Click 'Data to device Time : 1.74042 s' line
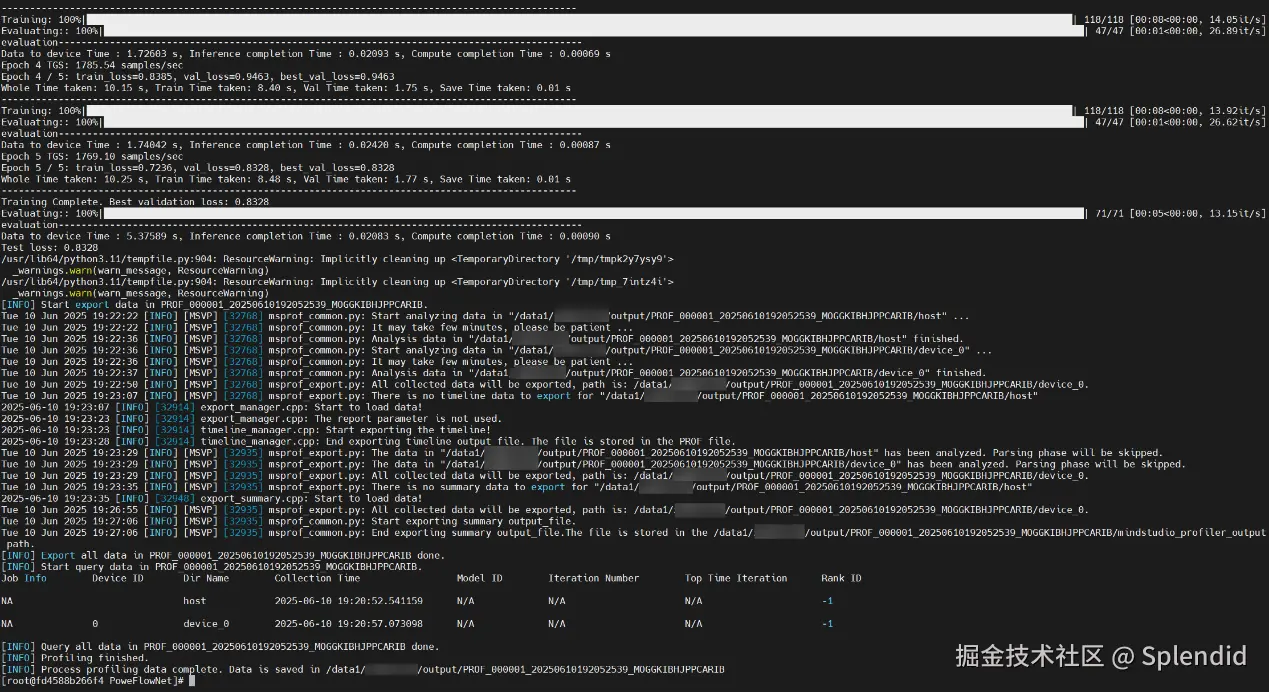Viewport: 1269px width, 692px height. tap(306, 145)
